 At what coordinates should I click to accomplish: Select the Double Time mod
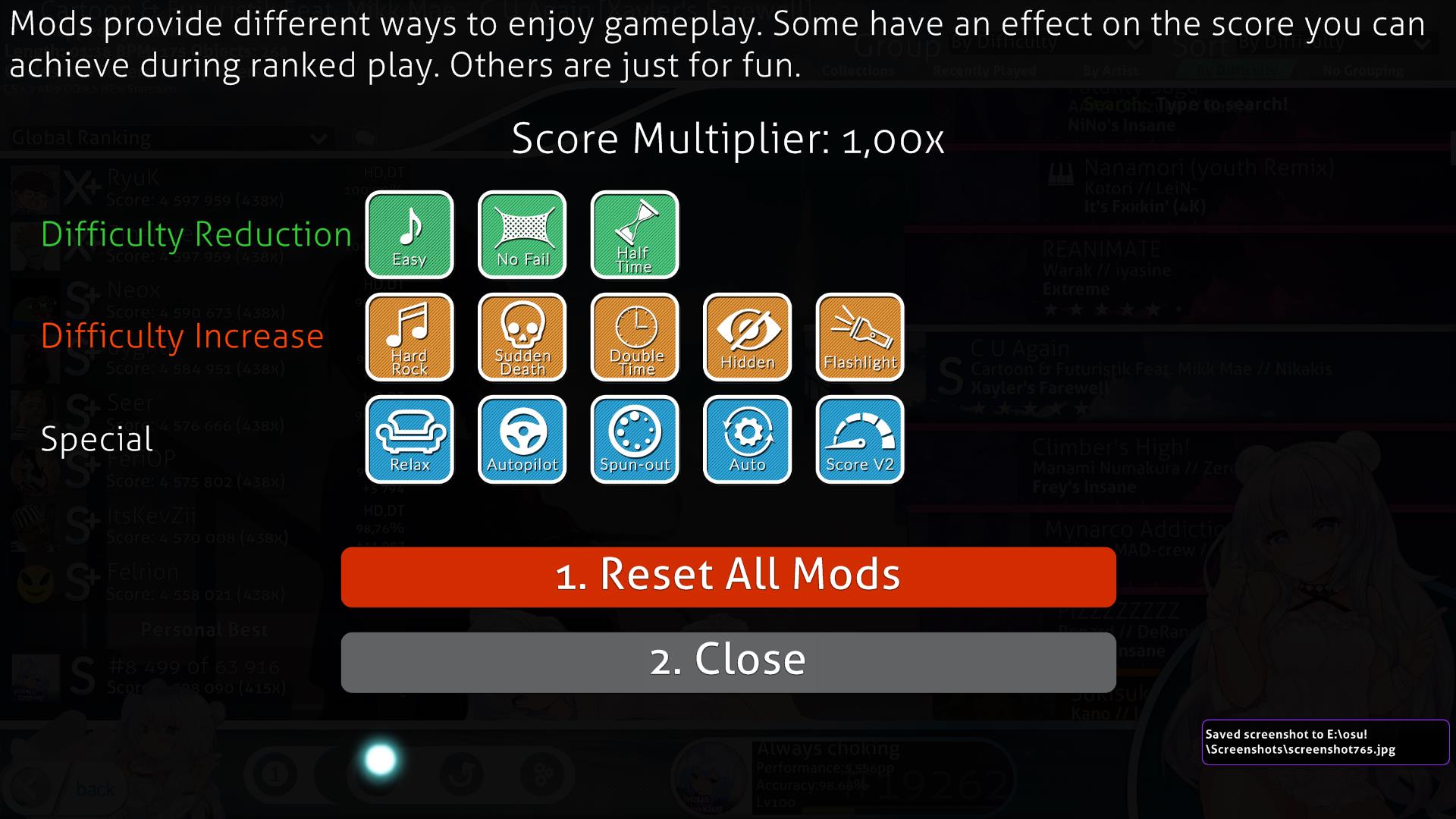click(634, 337)
